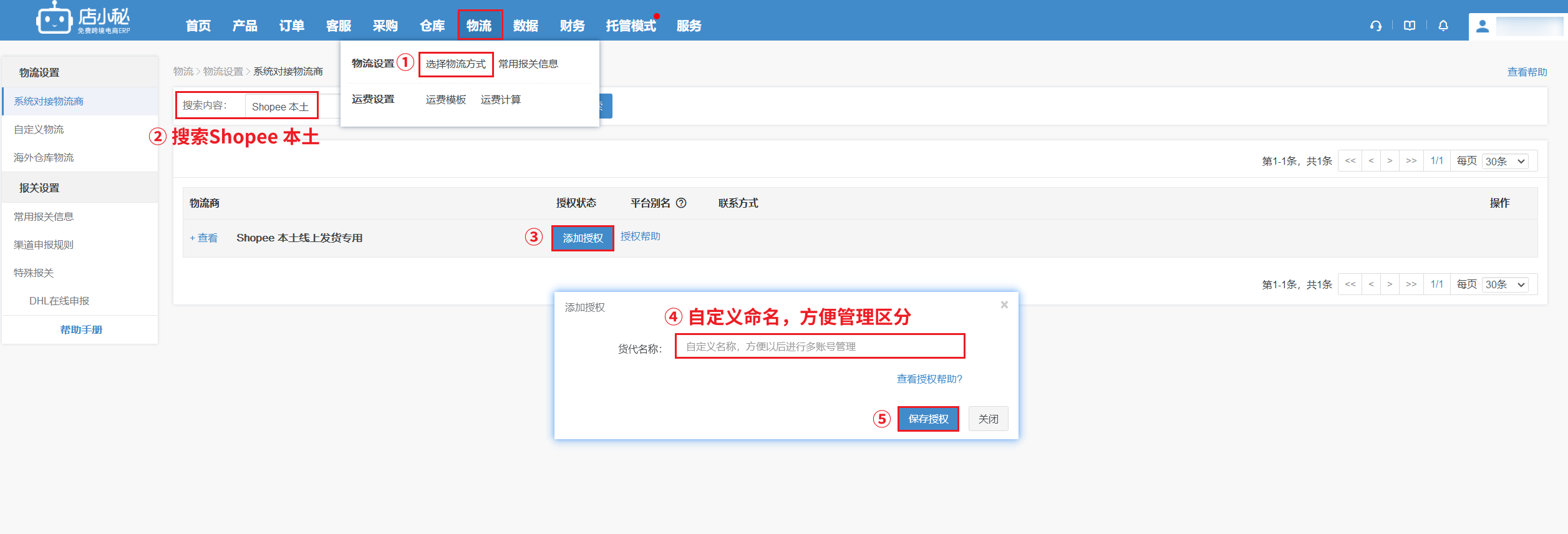Image resolution: width=1568 pixels, height=534 pixels.
Task: Go to next page using top > button
Action: click(x=1389, y=161)
